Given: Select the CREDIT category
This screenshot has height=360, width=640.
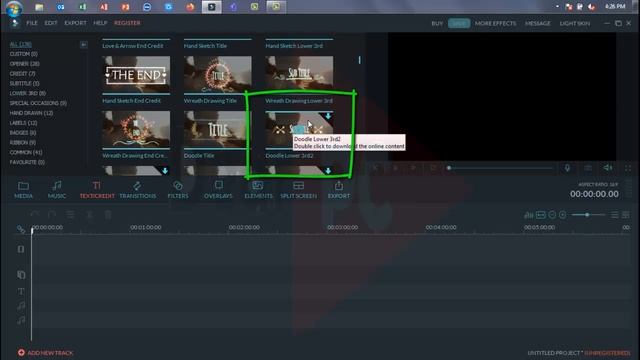Looking at the screenshot, I should pyautogui.click(x=22, y=73).
